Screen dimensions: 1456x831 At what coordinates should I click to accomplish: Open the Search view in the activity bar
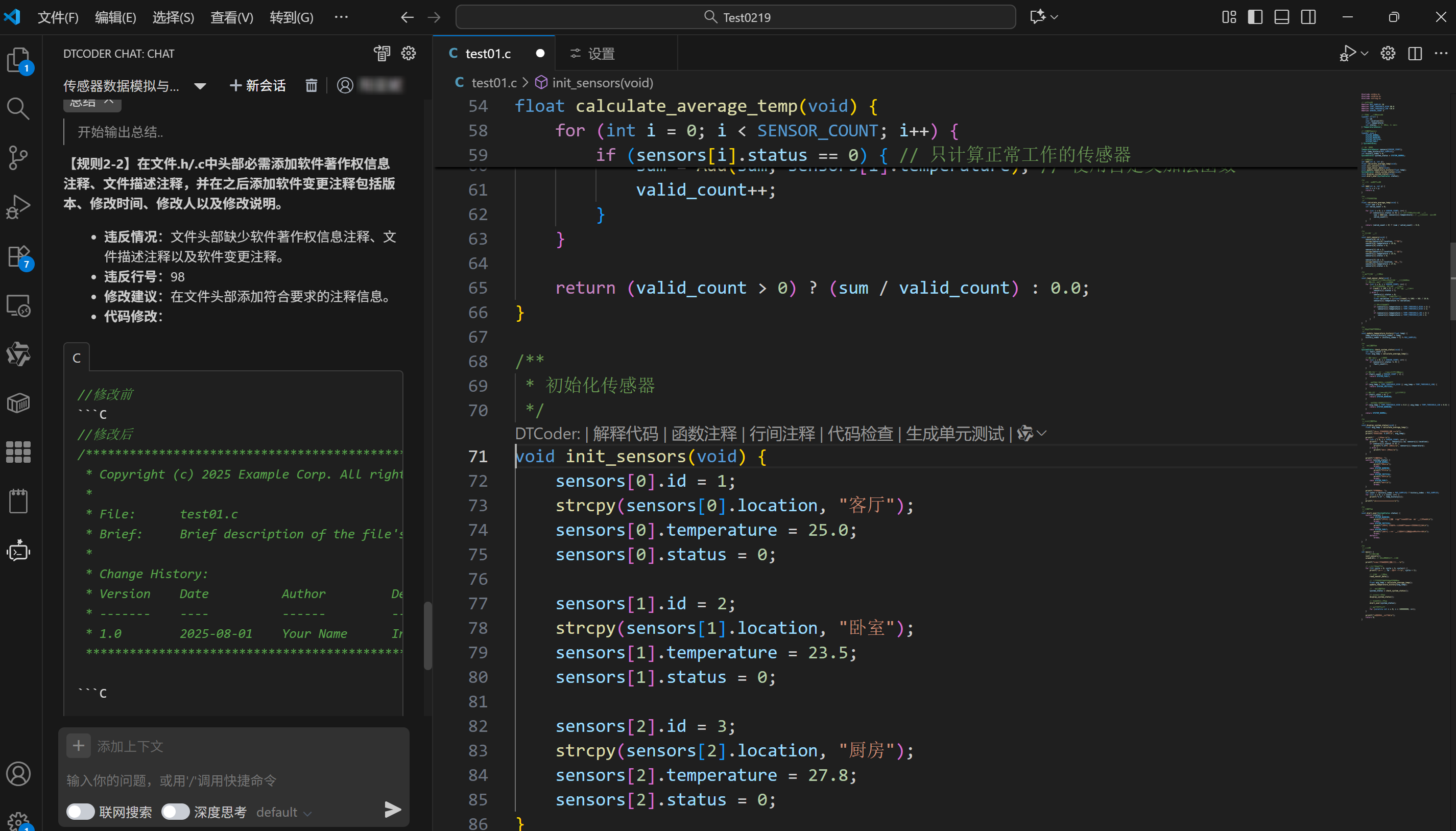point(18,108)
